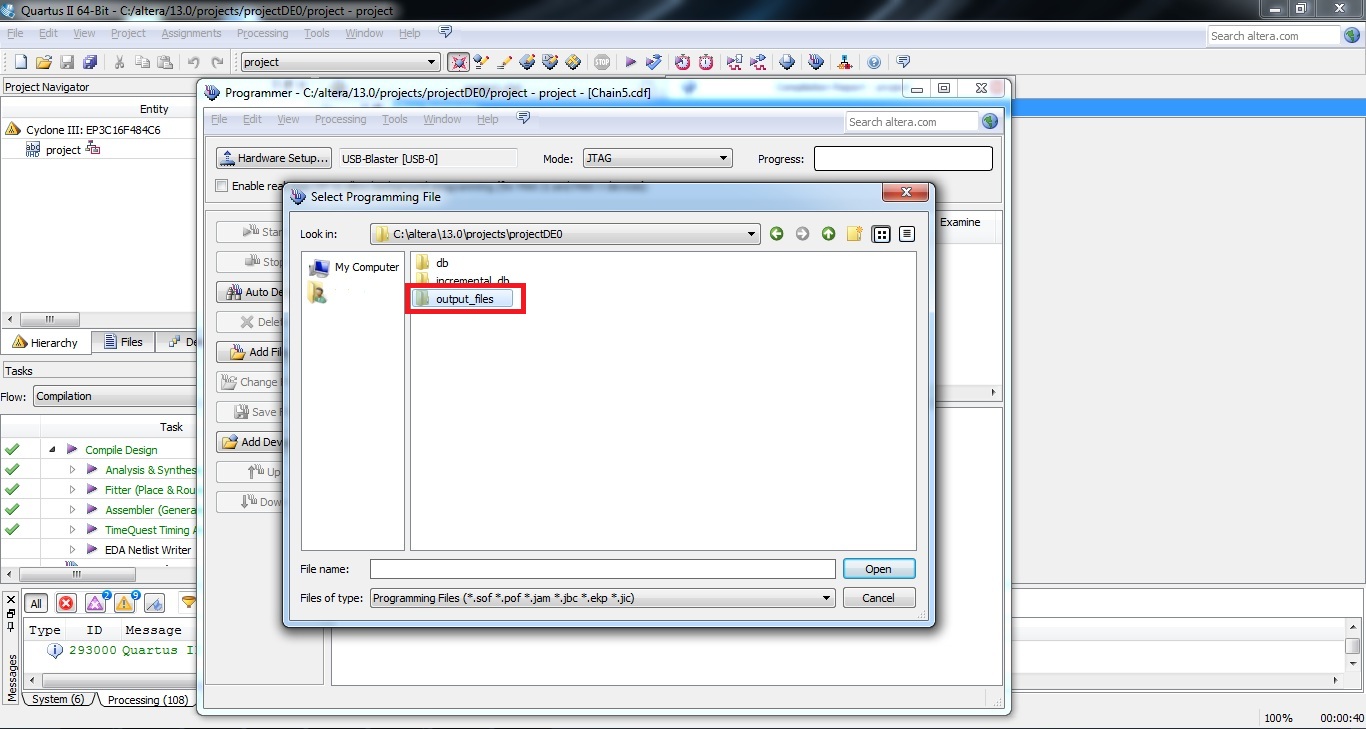
Task: Expand the EDA Netlist Writer task
Action: (x=72, y=550)
